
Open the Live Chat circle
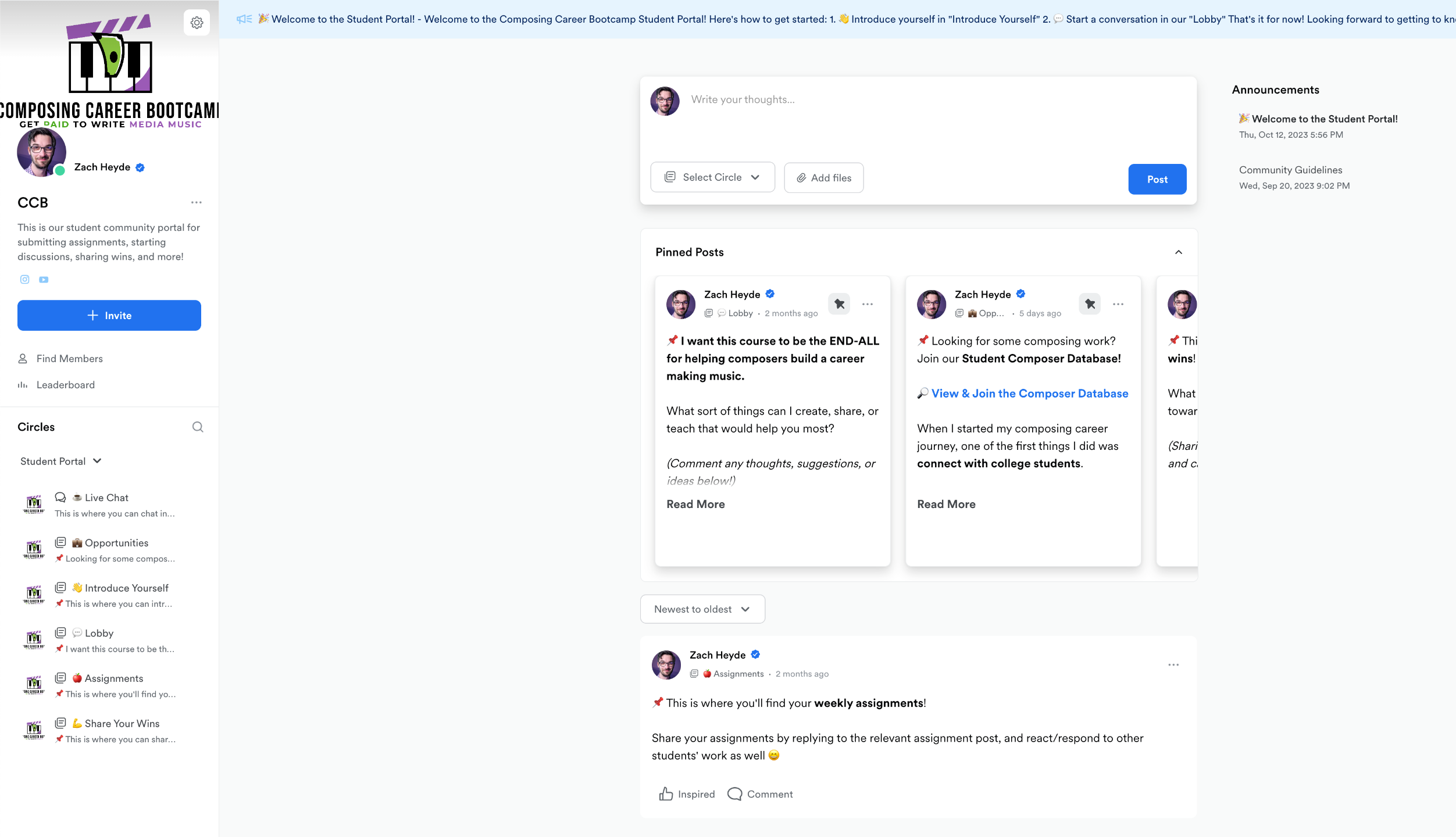click(106, 498)
